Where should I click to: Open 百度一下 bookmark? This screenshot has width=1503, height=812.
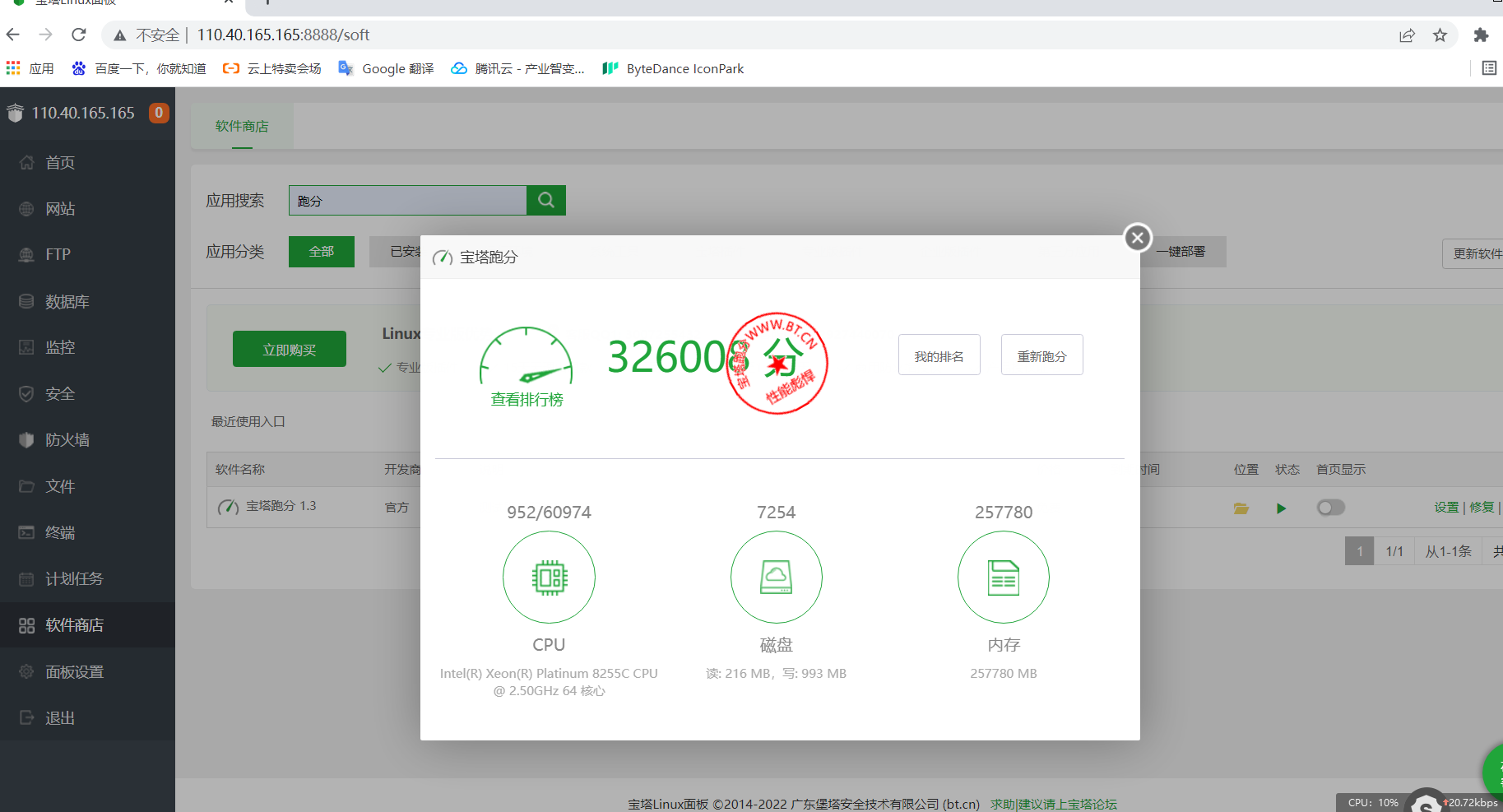click(x=138, y=68)
